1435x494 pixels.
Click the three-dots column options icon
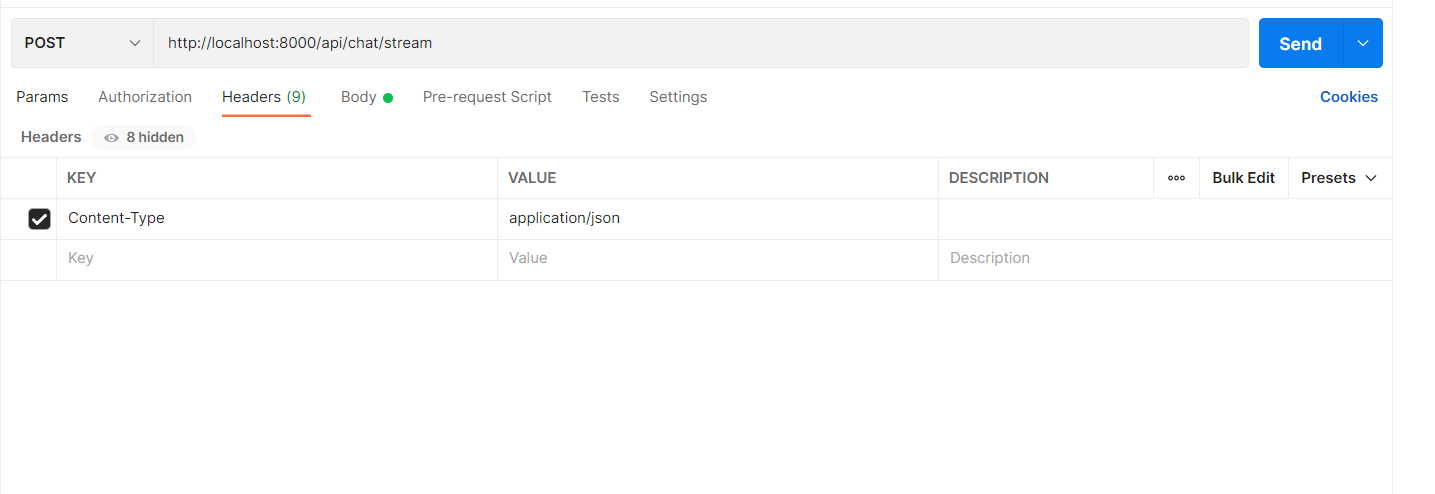(1176, 178)
